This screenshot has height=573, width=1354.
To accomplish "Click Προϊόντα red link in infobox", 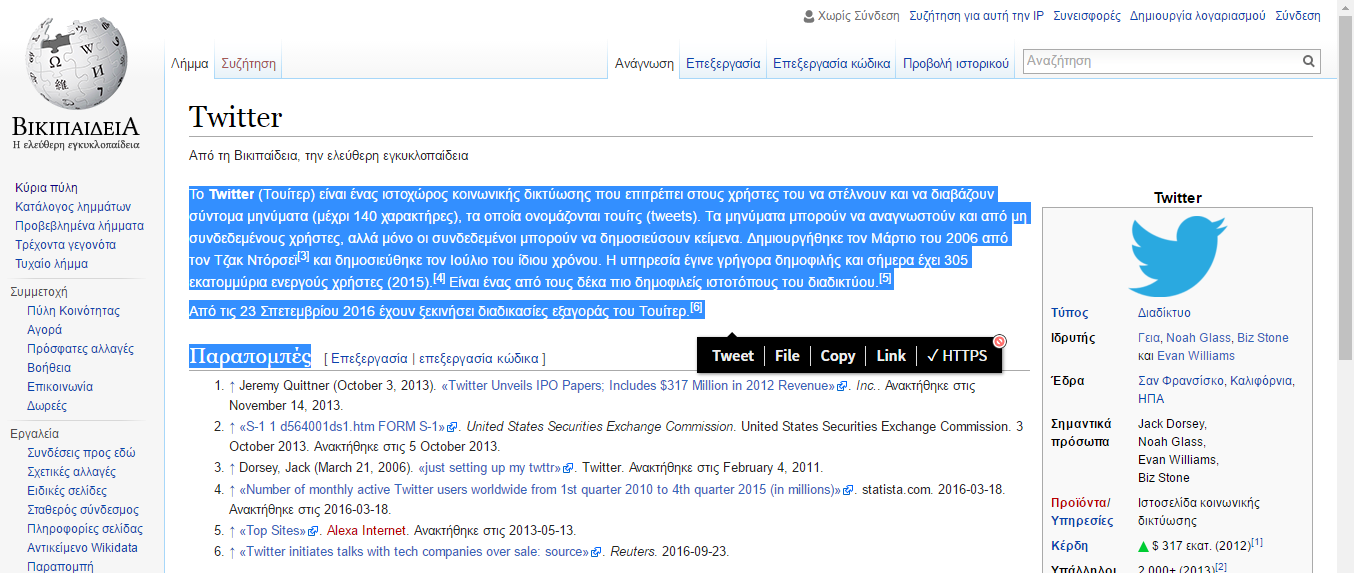I will [1077, 503].
